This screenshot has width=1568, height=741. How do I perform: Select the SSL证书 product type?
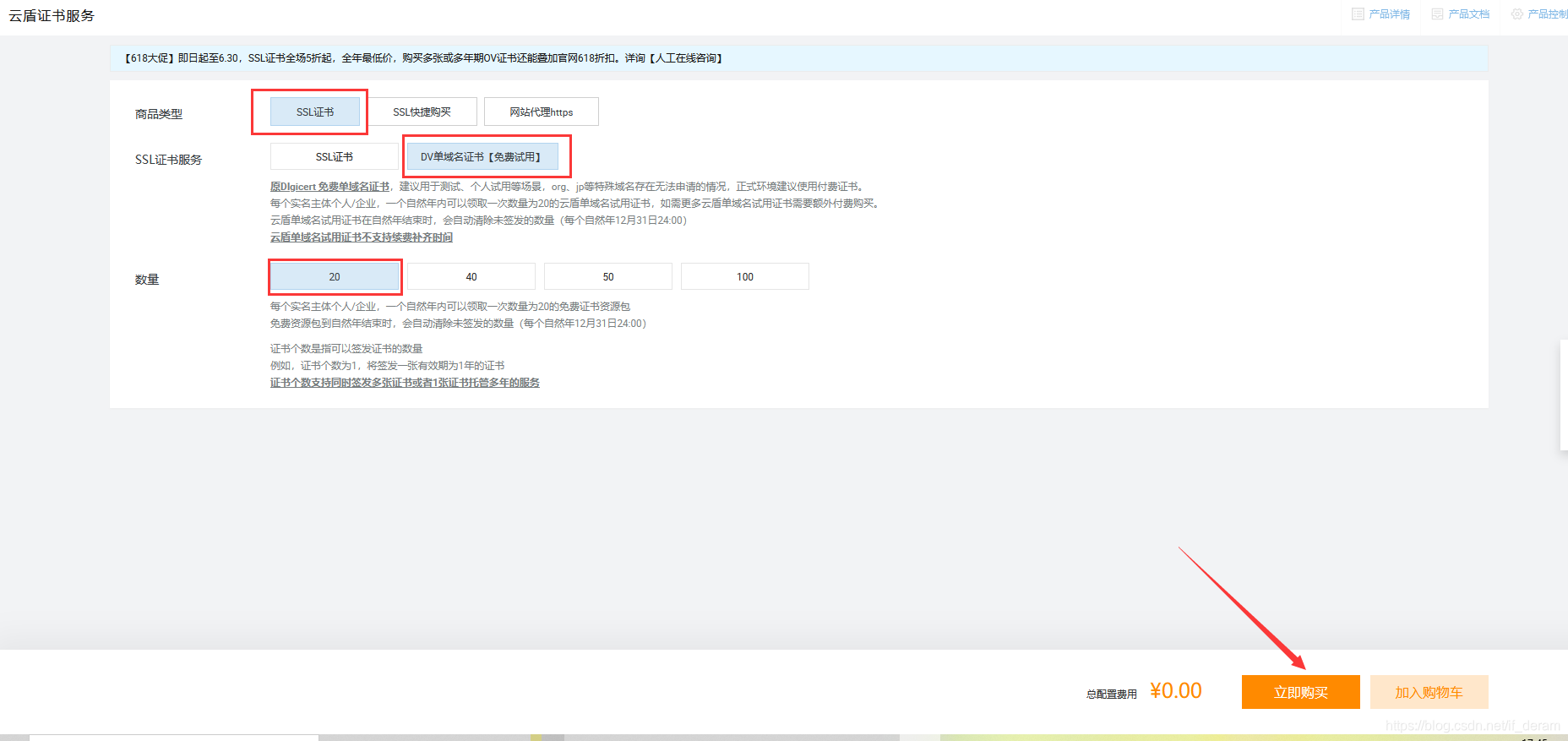click(315, 112)
